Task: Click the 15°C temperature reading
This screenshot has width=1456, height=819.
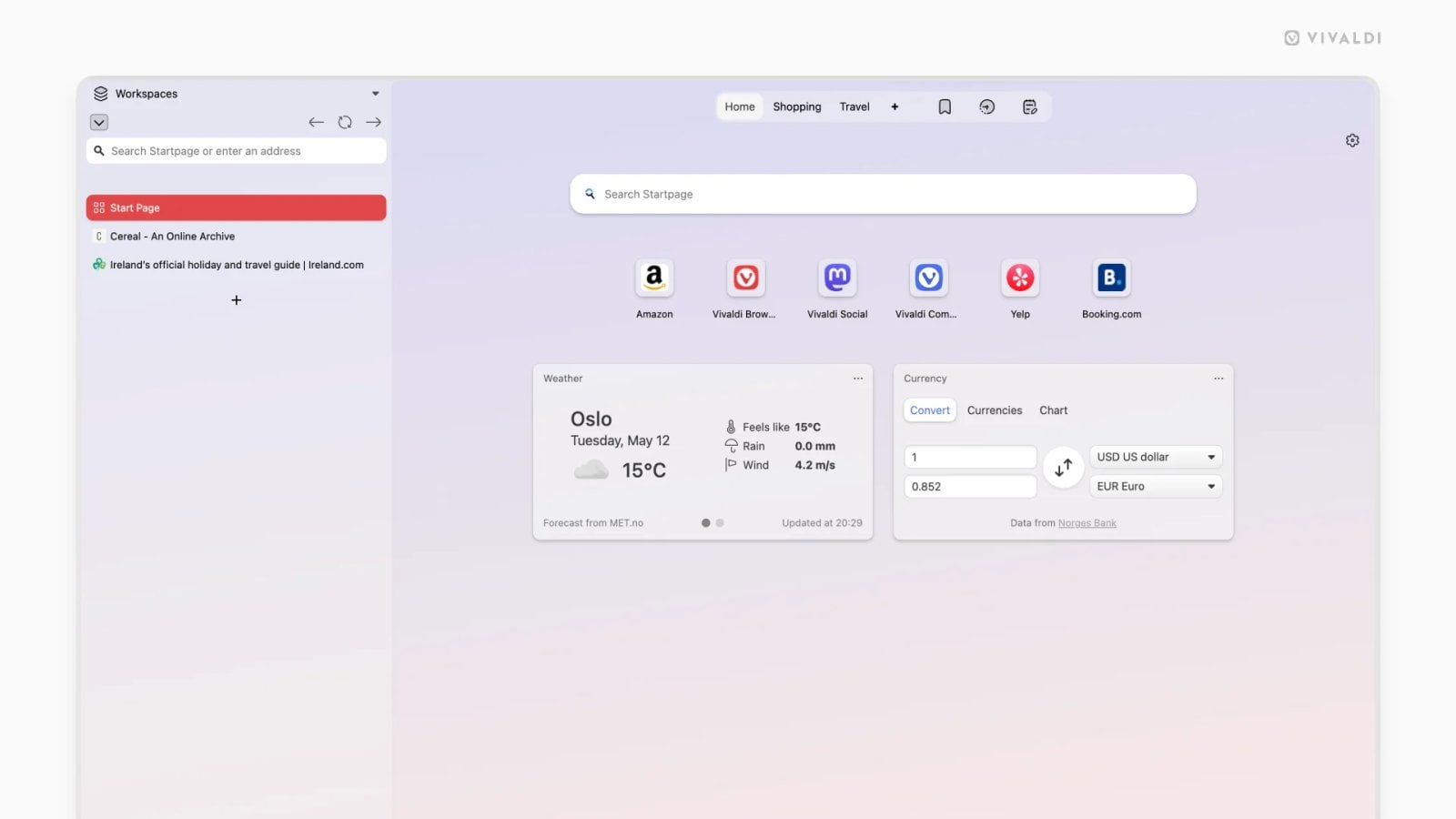Action: [x=644, y=470]
